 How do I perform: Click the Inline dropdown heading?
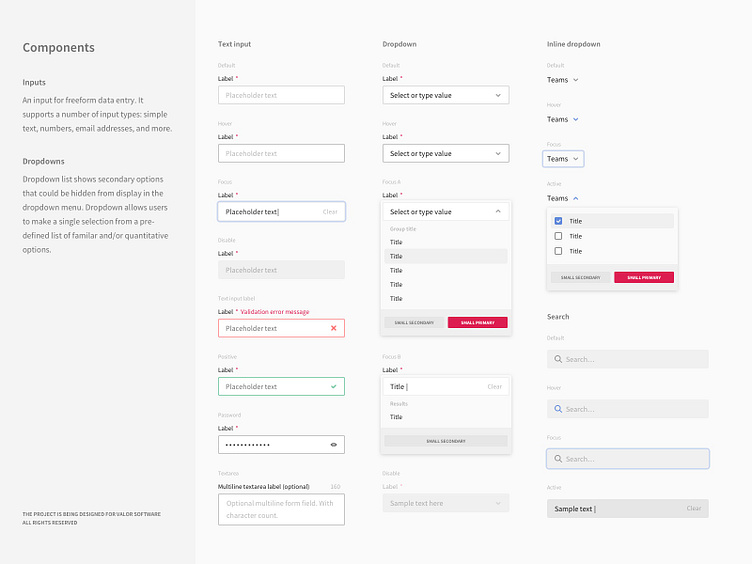tap(574, 44)
